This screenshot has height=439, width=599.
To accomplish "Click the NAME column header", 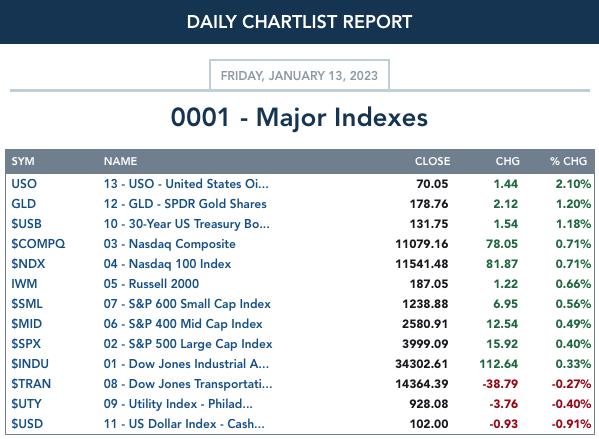I will point(120,161).
